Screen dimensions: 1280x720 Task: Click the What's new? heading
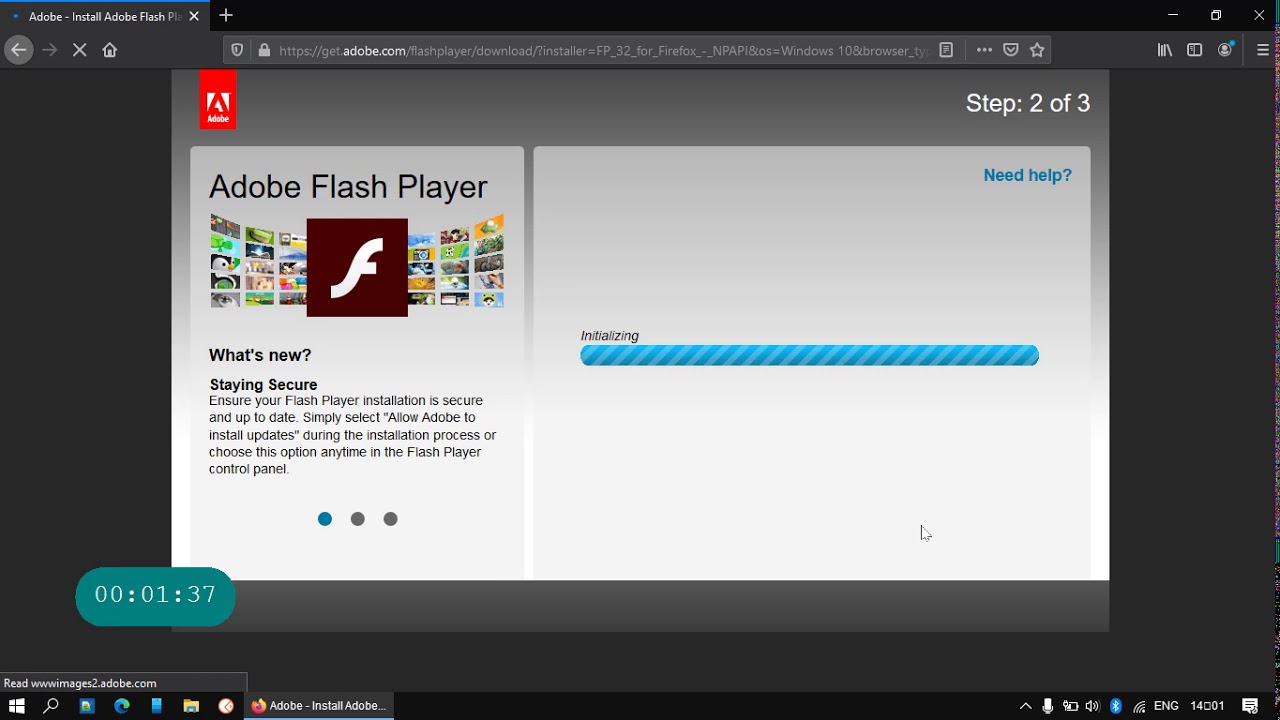(x=260, y=355)
